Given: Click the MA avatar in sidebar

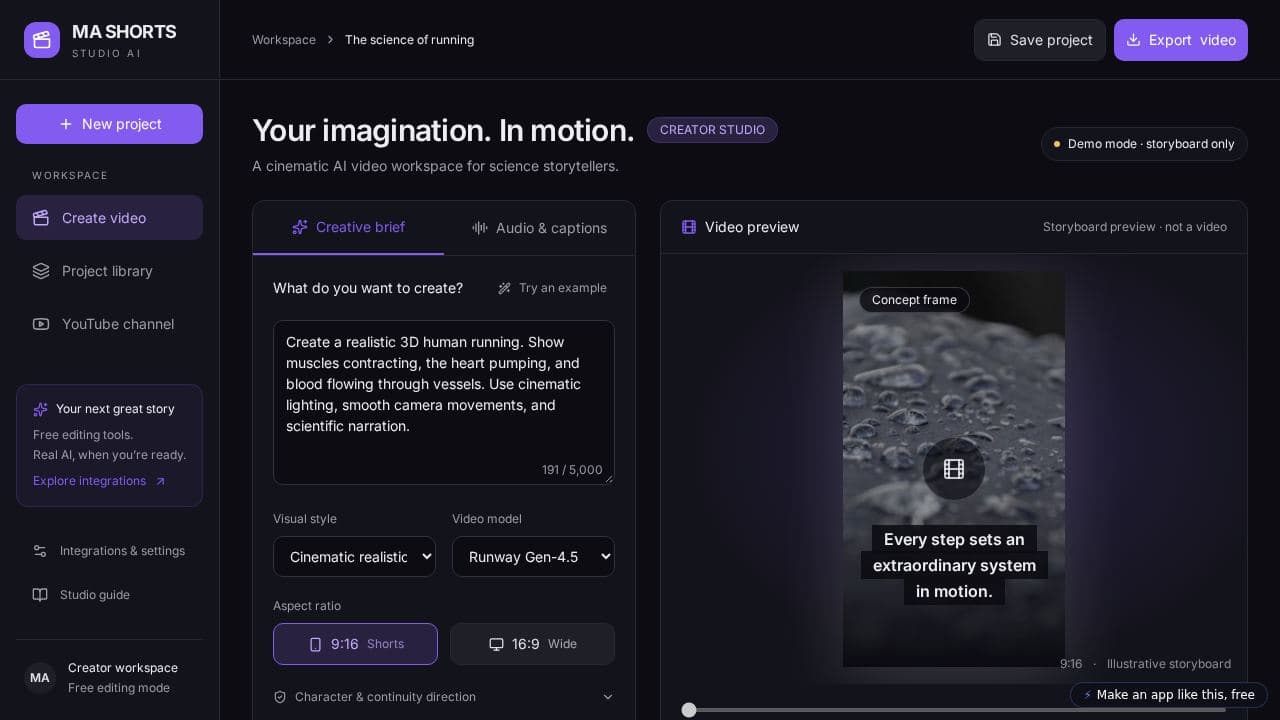Looking at the screenshot, I should 40,678.
